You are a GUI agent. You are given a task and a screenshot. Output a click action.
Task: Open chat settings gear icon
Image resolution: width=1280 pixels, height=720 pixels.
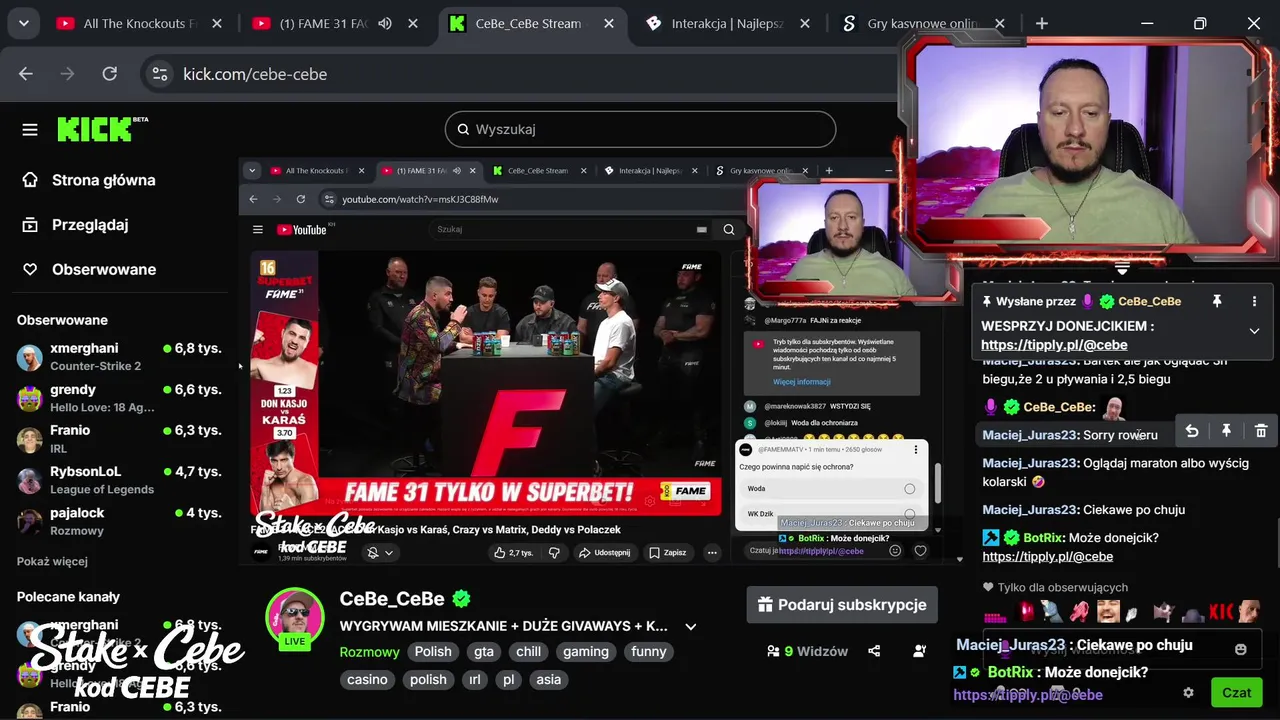1188,692
